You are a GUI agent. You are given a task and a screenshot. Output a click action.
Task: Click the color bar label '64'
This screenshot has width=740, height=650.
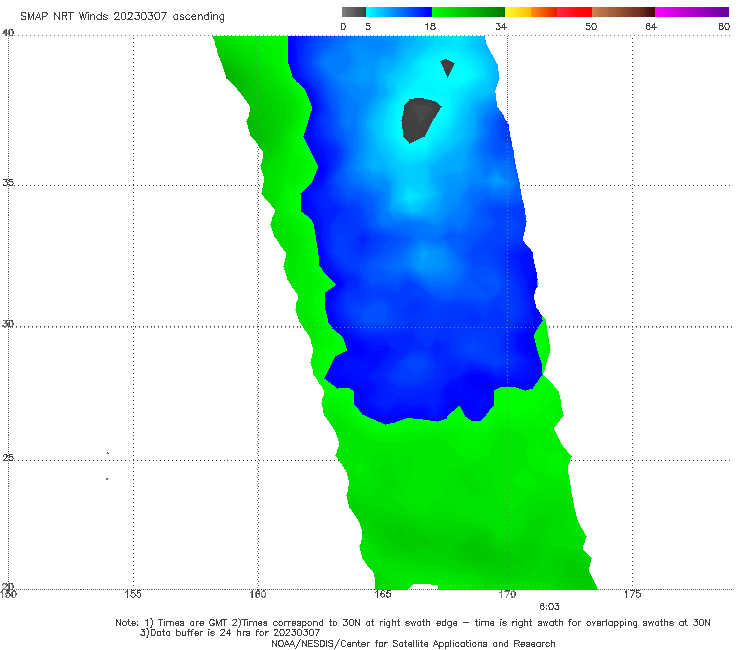pyautogui.click(x=651, y=26)
